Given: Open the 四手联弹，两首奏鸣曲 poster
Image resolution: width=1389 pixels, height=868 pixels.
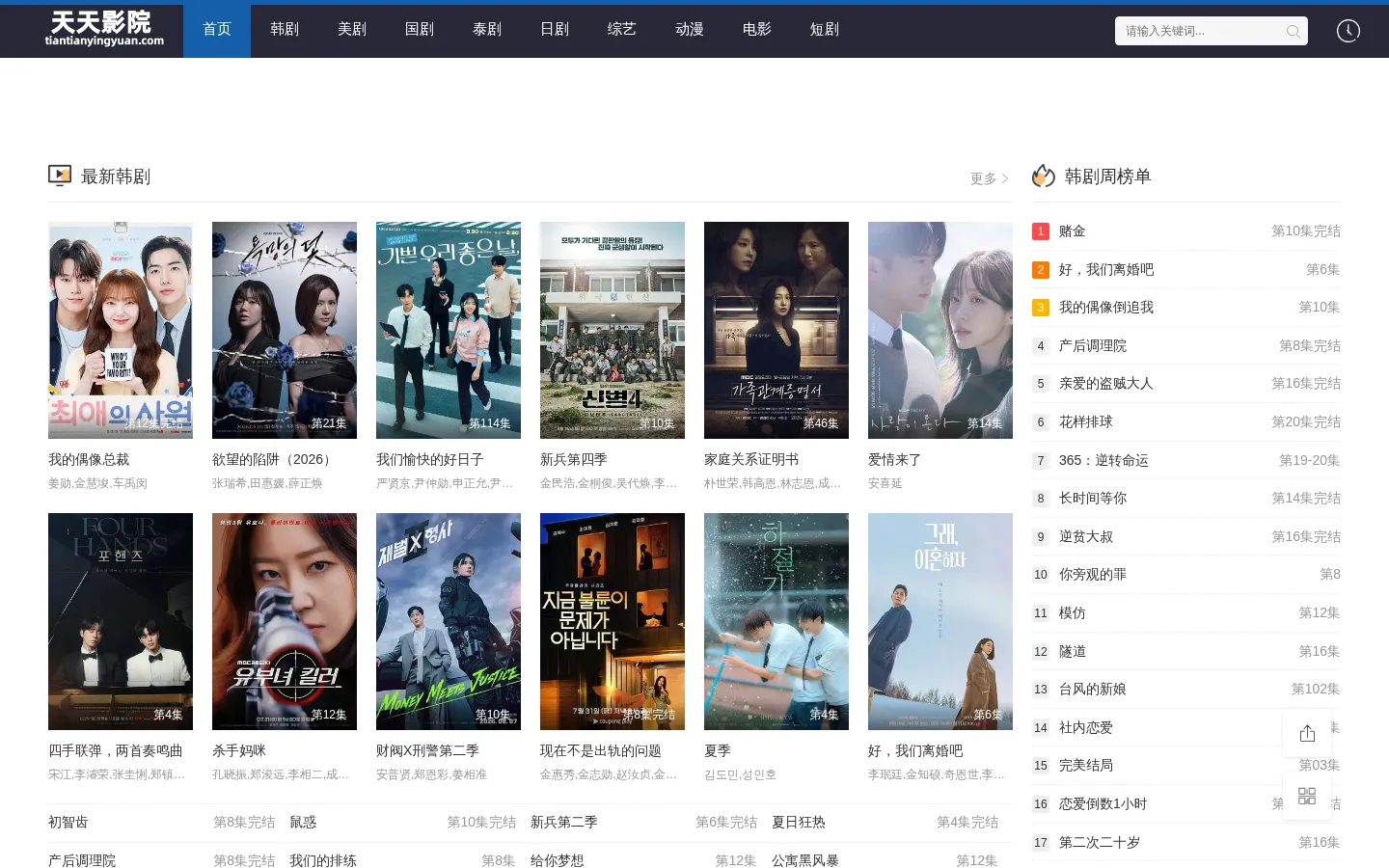Looking at the screenshot, I should (x=121, y=621).
